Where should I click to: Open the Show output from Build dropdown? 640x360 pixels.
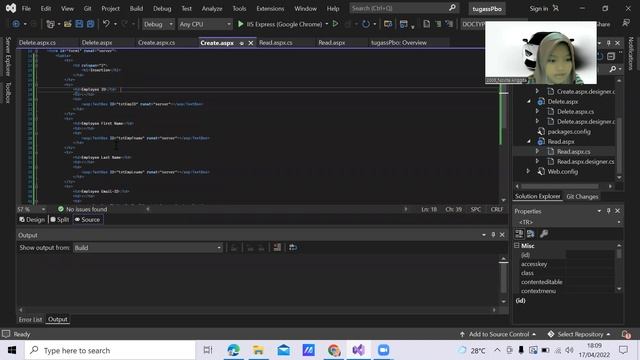pos(148,248)
